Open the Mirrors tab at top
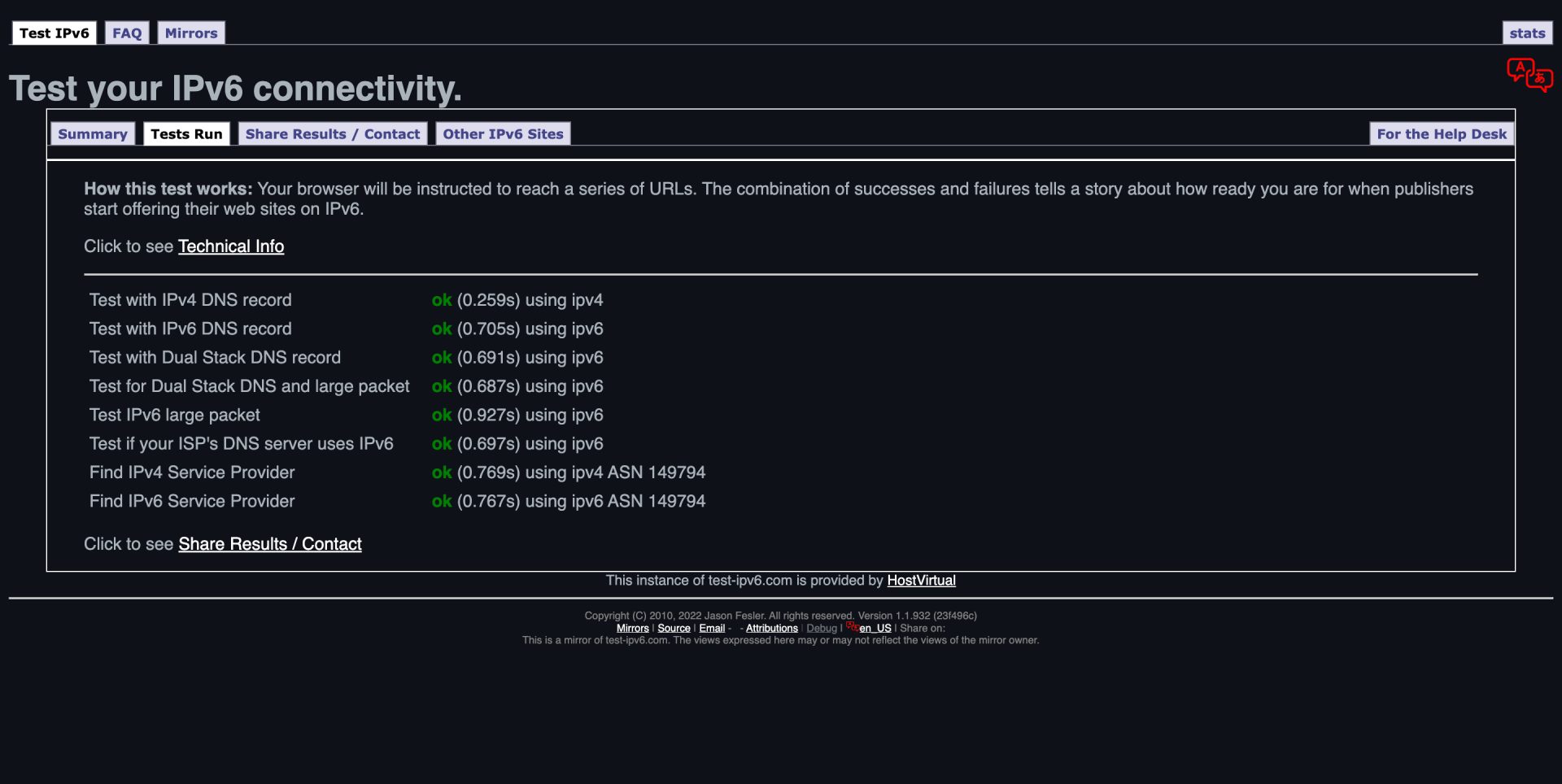The width and height of the screenshot is (1562, 784). click(x=191, y=33)
